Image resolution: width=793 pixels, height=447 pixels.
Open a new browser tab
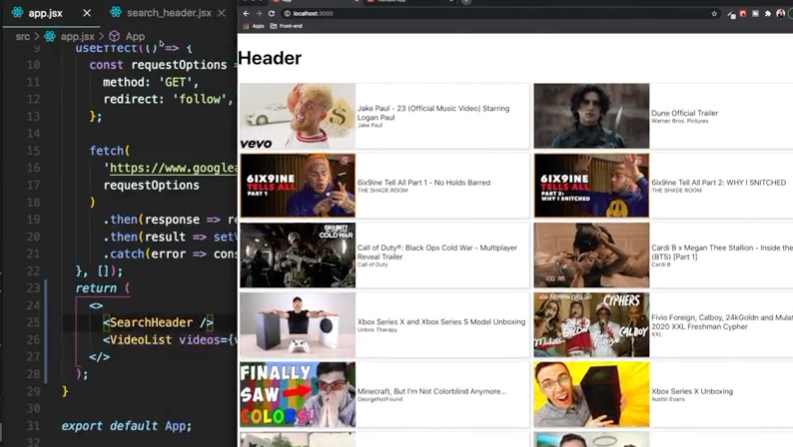(x=466, y=2)
